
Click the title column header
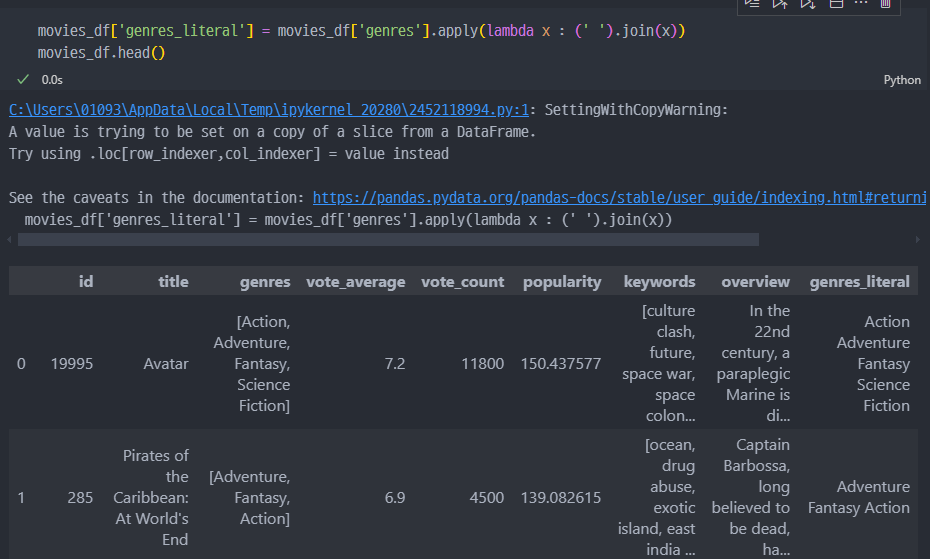[x=173, y=281]
